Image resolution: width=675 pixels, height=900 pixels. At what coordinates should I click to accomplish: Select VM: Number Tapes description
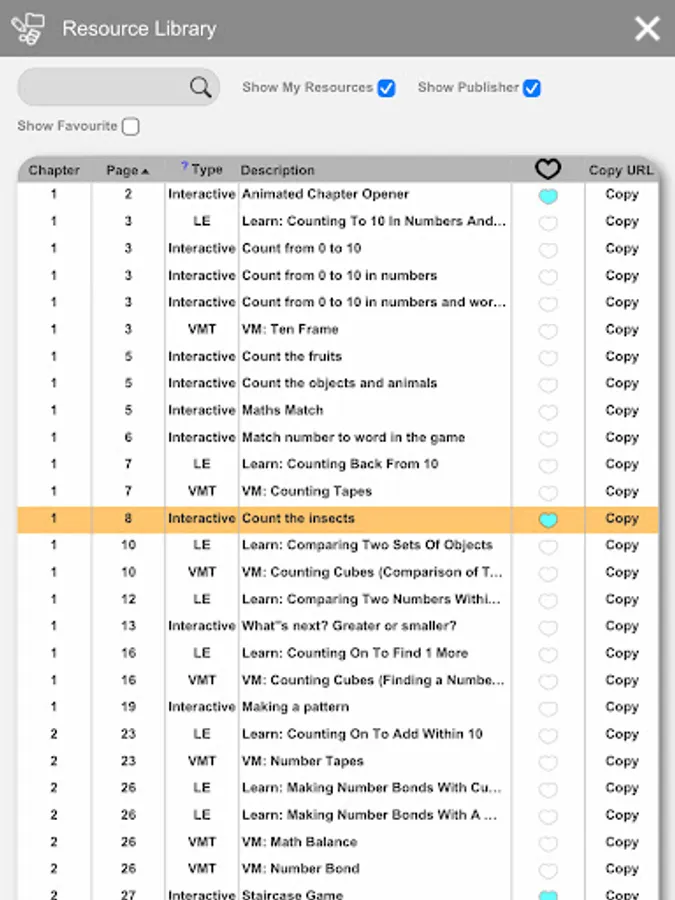(302, 761)
